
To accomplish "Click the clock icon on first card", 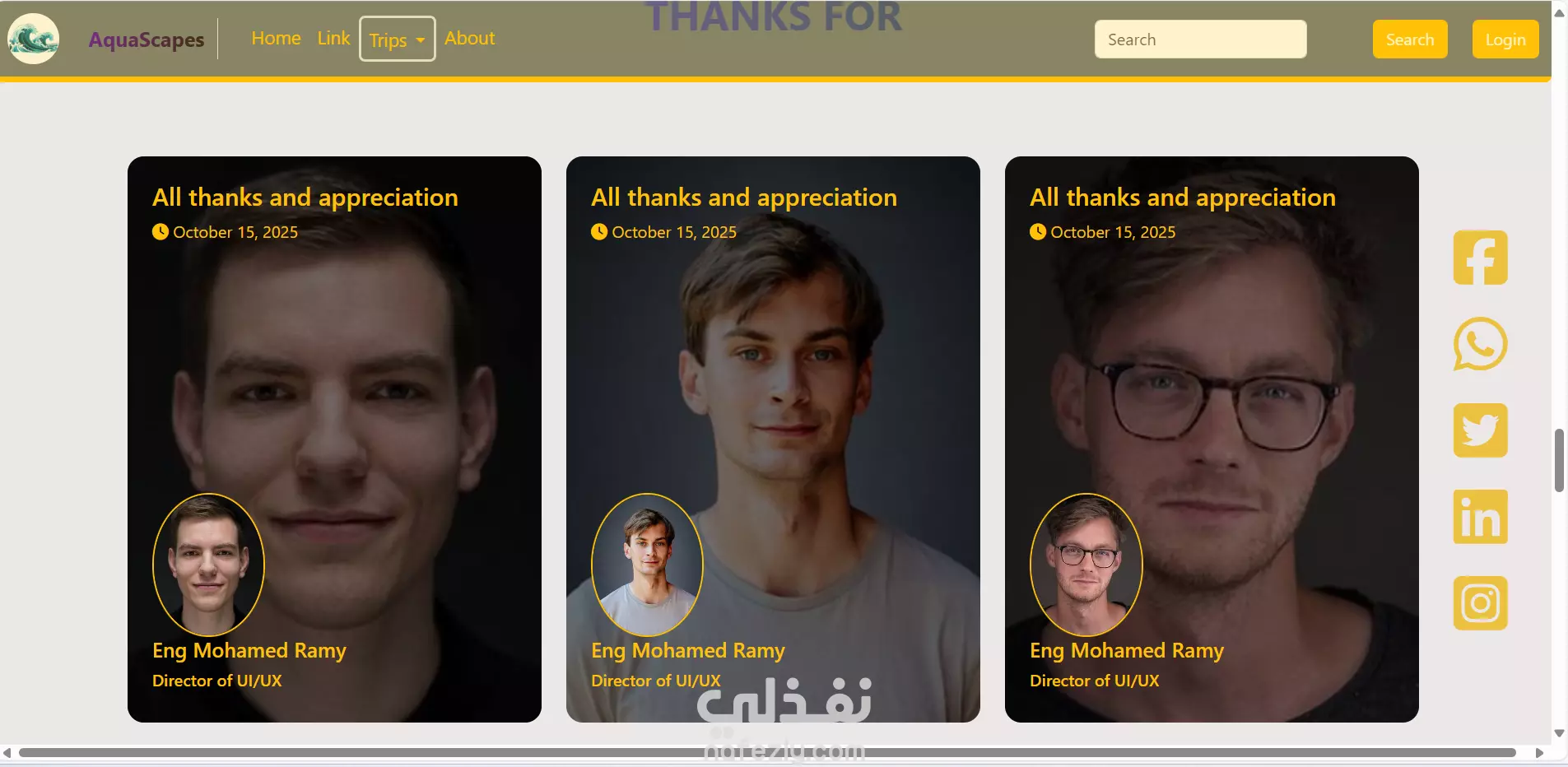I will [x=161, y=232].
